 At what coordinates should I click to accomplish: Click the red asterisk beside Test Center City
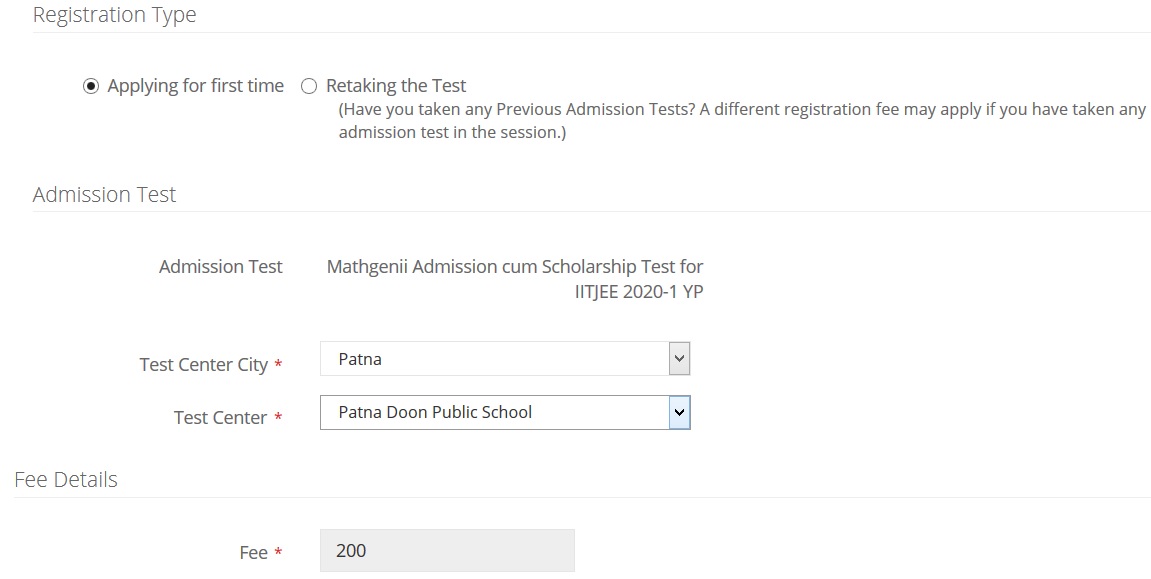click(278, 364)
